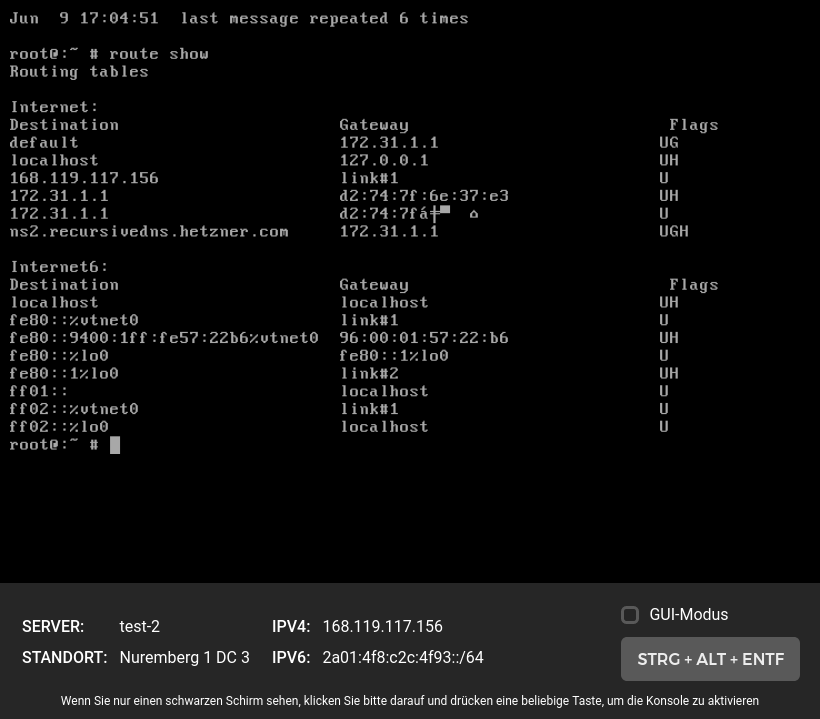Click the 'Internet:' section heading
The height and width of the screenshot is (719, 820).
point(54,107)
